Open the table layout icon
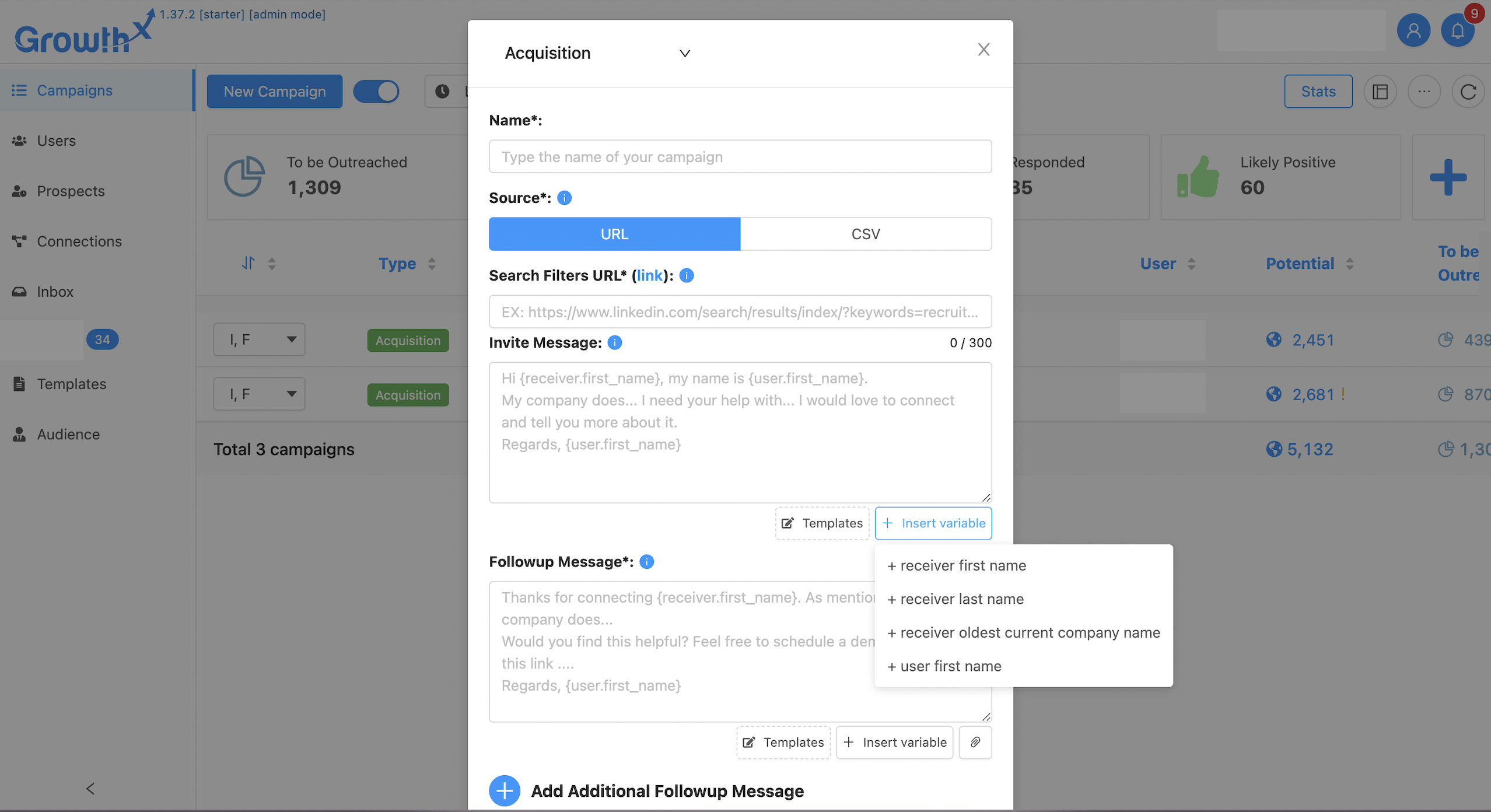Image resolution: width=1491 pixels, height=812 pixels. [x=1380, y=92]
